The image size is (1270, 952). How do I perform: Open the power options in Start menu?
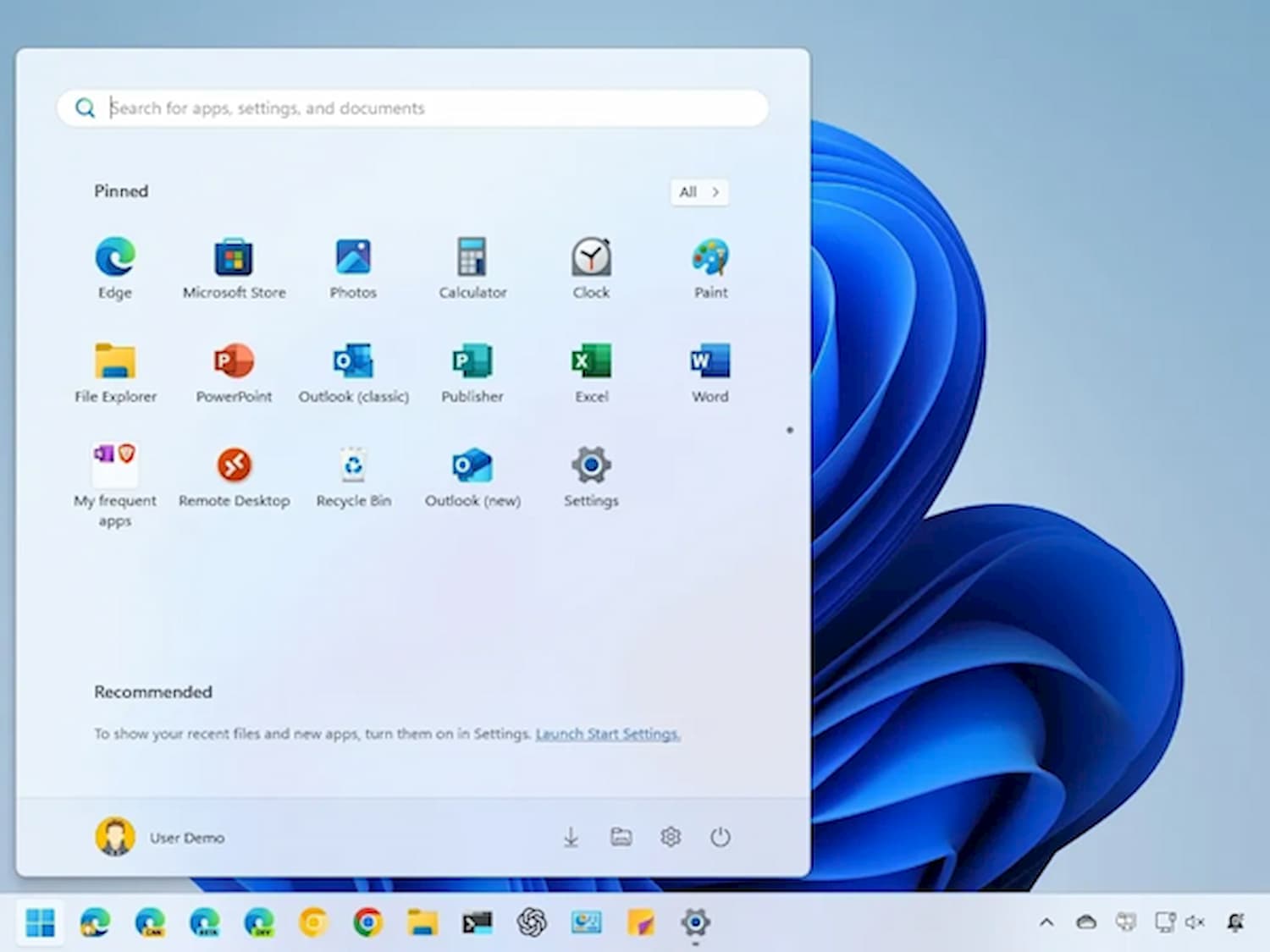click(720, 837)
